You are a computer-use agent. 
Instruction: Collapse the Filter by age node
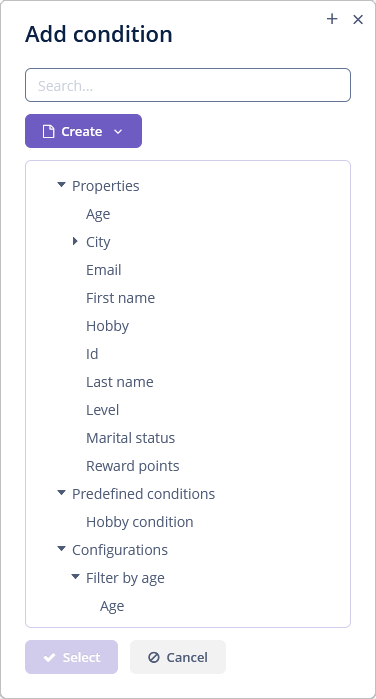(x=75, y=577)
